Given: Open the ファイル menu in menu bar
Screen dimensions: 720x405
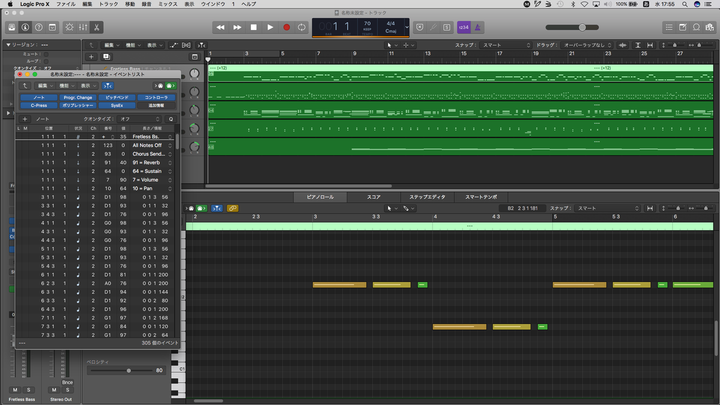Looking at the screenshot, I should (66, 4).
